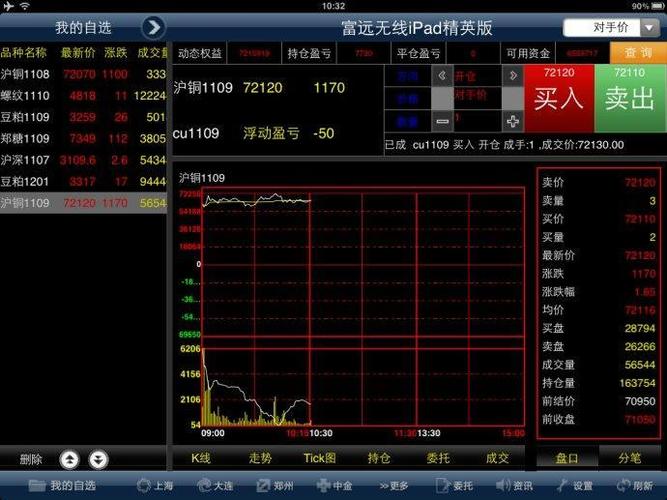Screen dimensions: 667x500
Task: Open 我的自选 folder in bottom bar
Action: click(x=62, y=485)
